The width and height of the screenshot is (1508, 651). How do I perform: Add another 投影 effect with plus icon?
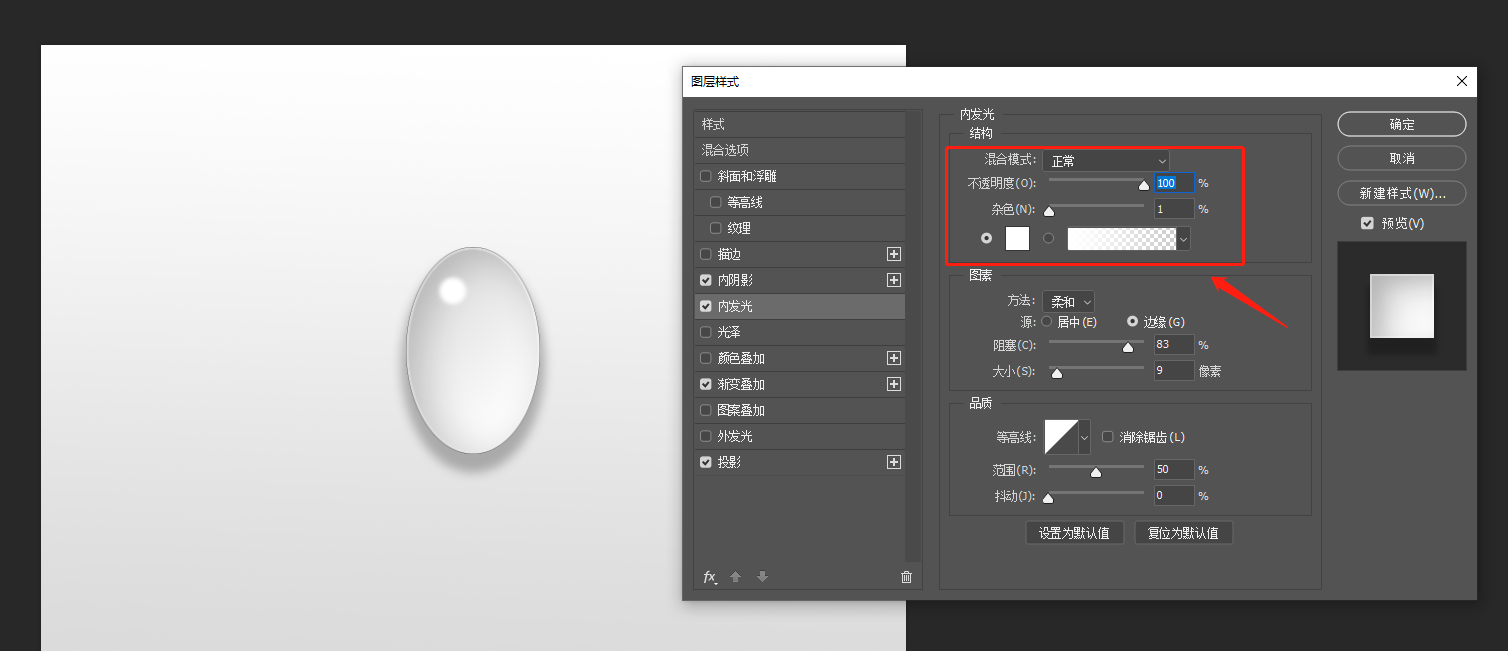(x=894, y=462)
